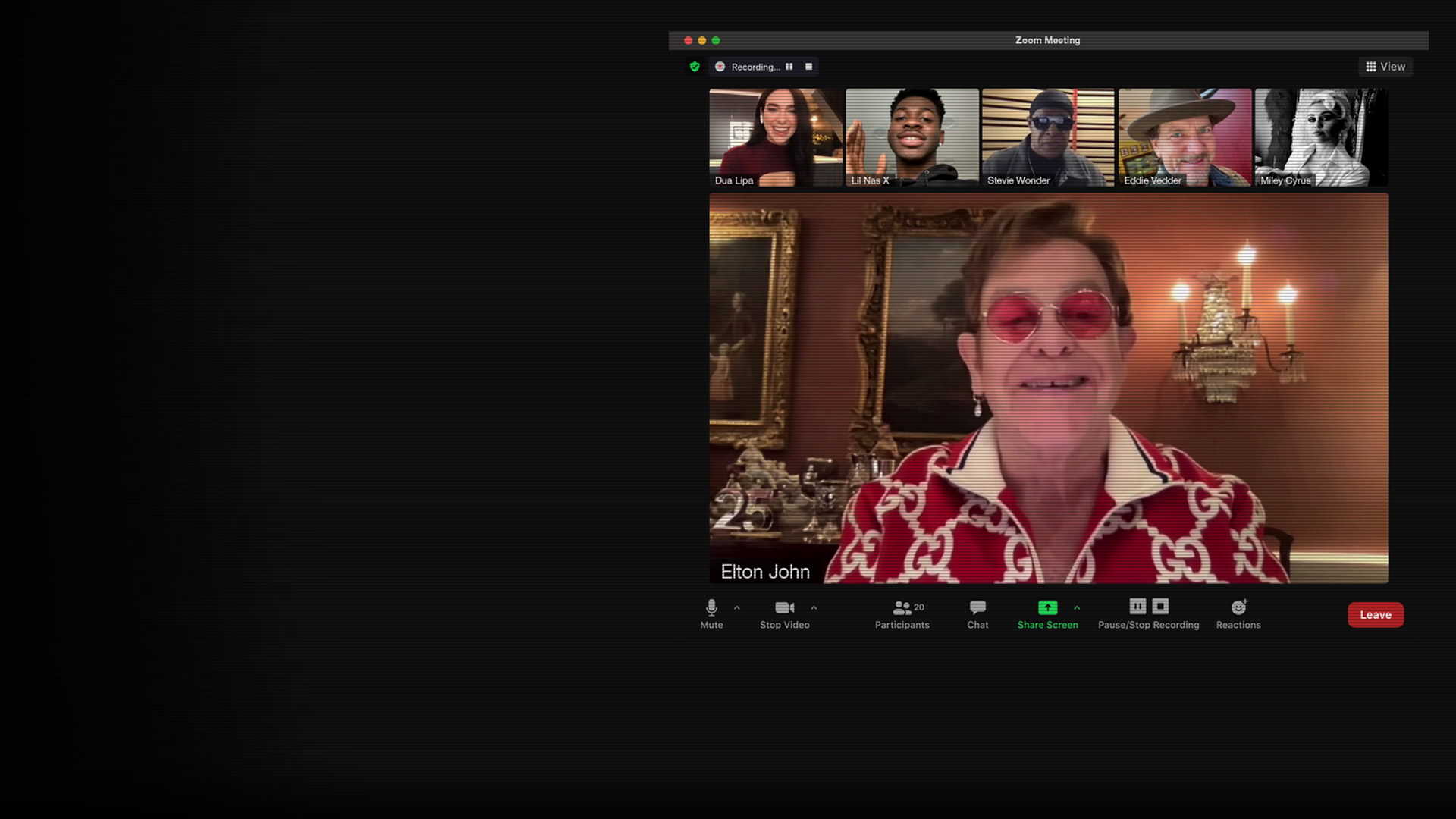Click the Elton John name label
This screenshot has width=1456, height=819.
click(765, 572)
